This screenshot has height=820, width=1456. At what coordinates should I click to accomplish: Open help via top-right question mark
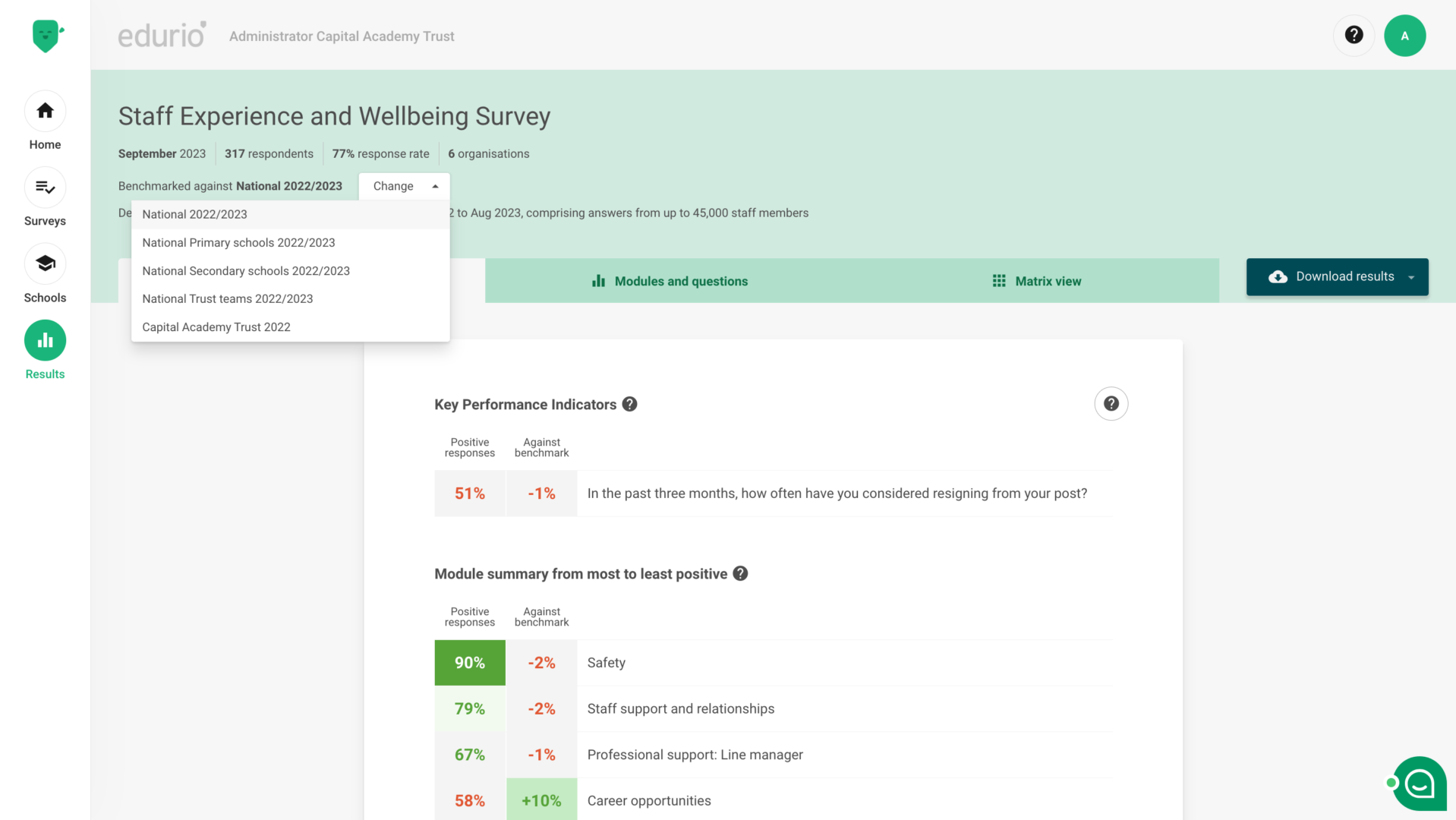pos(1354,35)
